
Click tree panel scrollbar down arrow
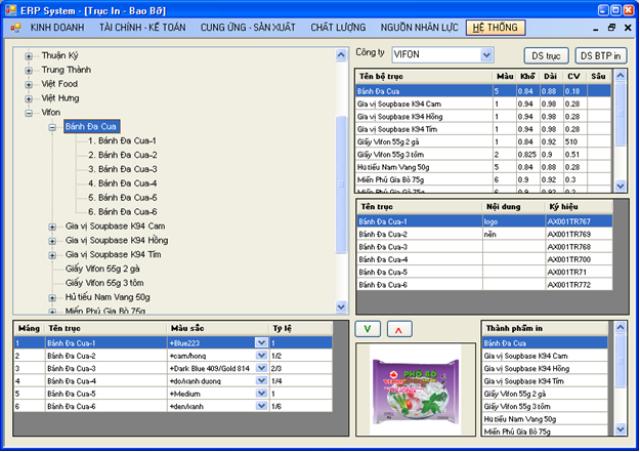click(x=341, y=307)
